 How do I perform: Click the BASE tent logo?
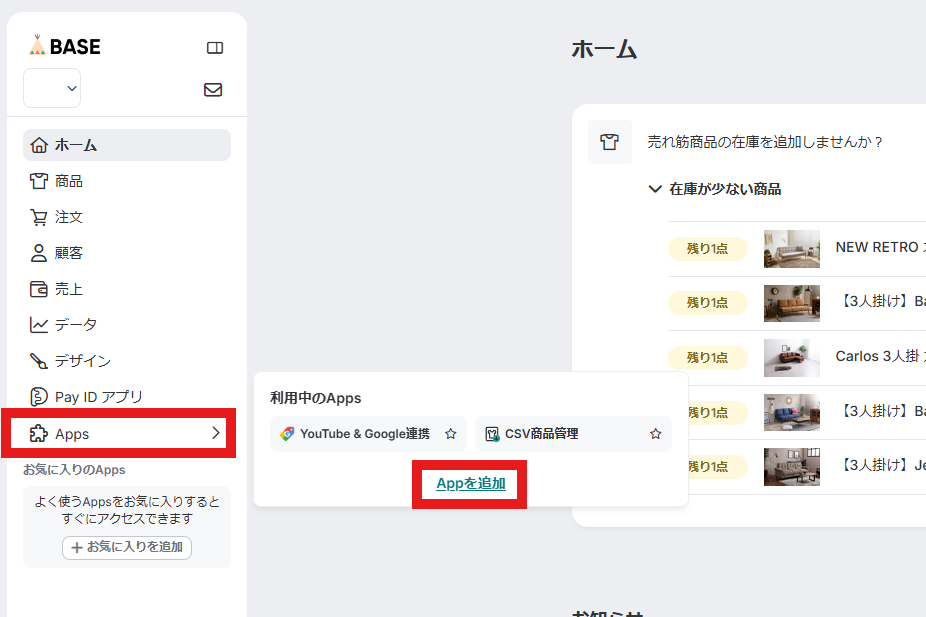[38, 46]
